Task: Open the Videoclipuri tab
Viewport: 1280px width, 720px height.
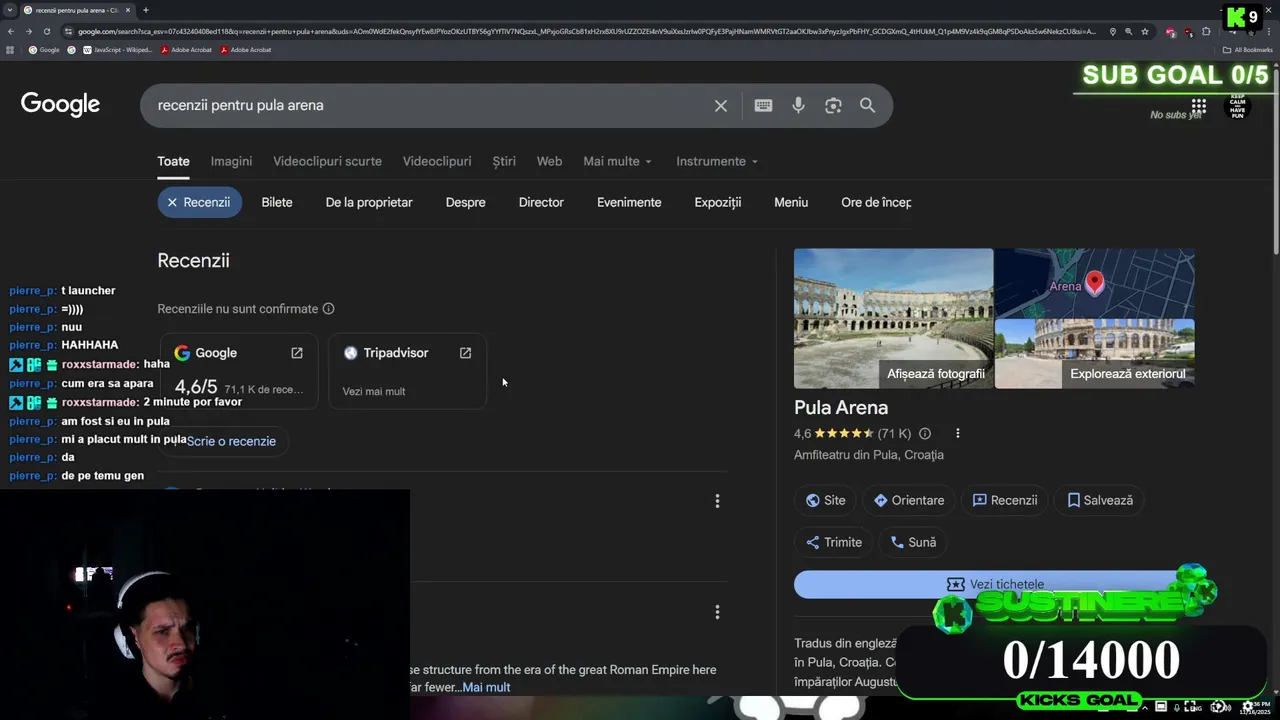Action: click(x=437, y=161)
